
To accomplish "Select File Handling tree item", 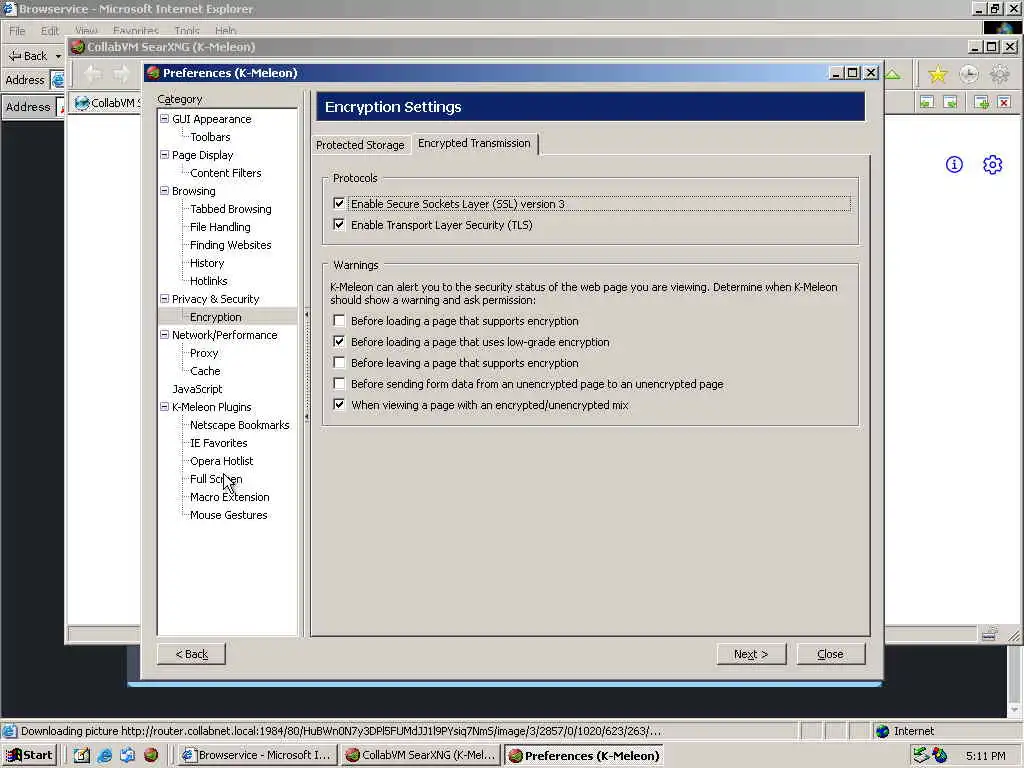I will (x=220, y=227).
